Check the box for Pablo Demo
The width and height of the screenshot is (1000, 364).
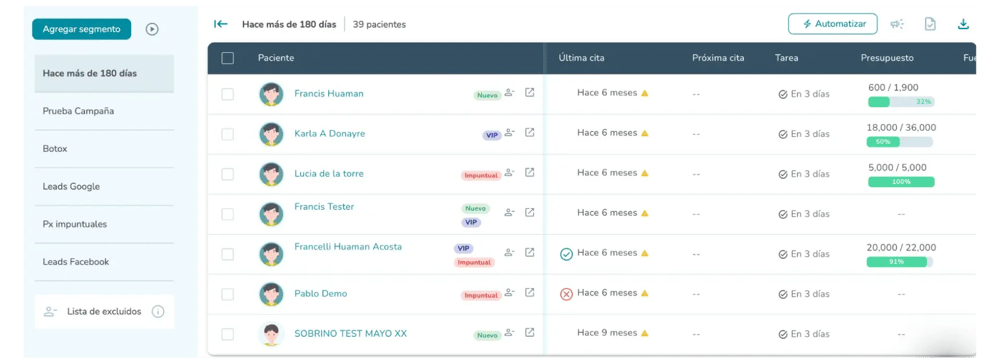click(228, 295)
